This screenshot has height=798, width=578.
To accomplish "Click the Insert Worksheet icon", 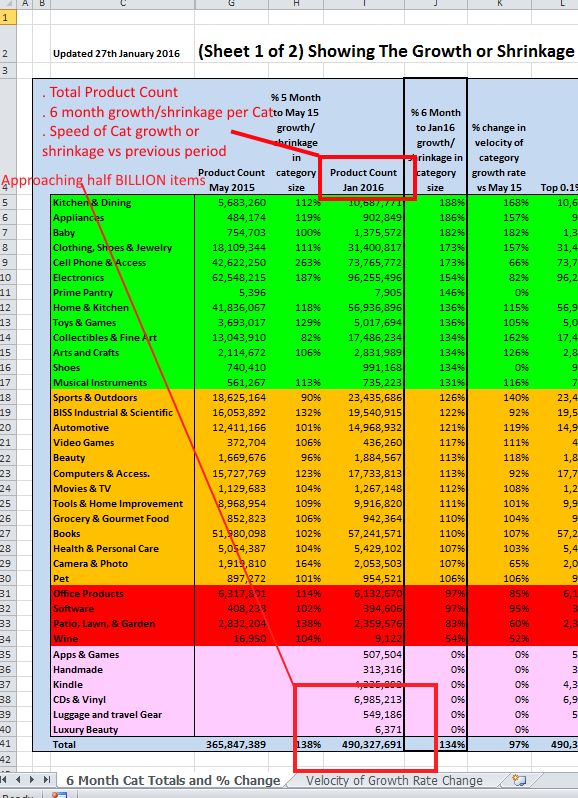I will (518, 780).
